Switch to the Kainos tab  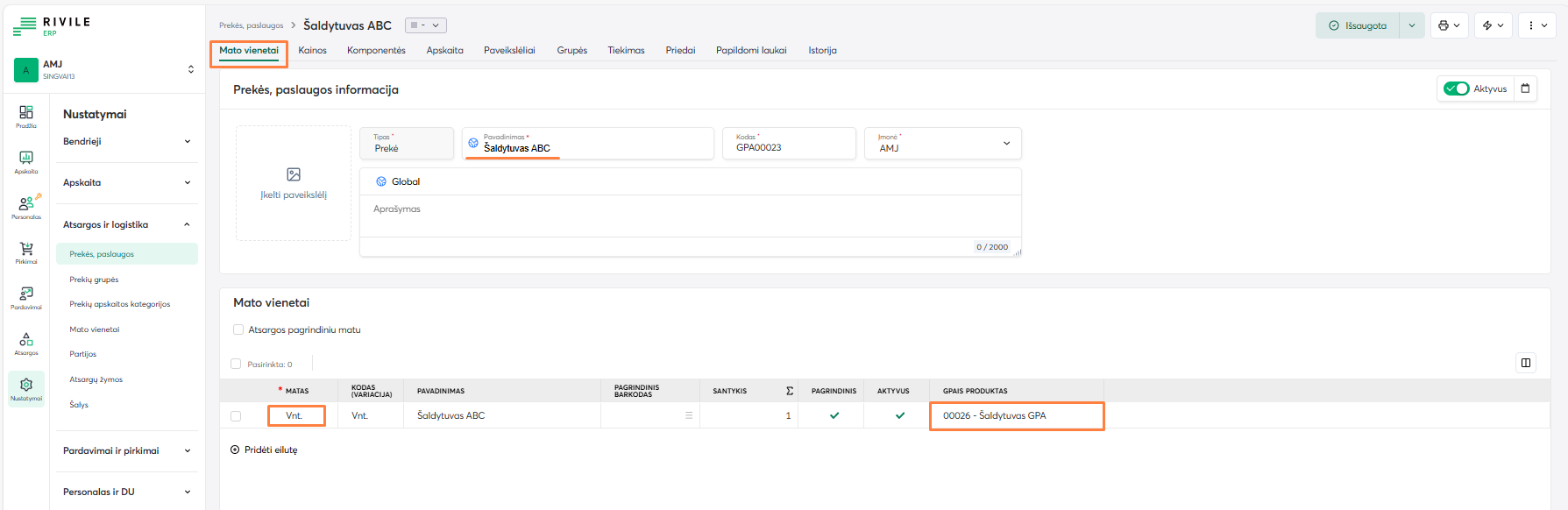312,51
